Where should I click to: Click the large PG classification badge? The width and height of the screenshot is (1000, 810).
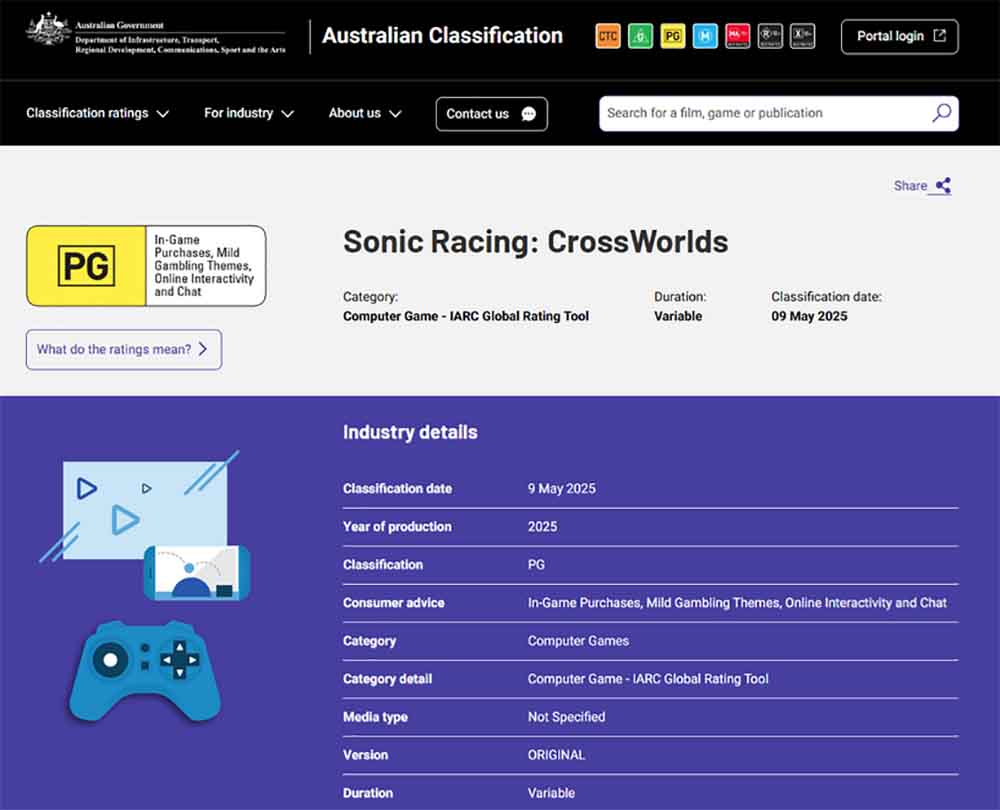(x=86, y=266)
